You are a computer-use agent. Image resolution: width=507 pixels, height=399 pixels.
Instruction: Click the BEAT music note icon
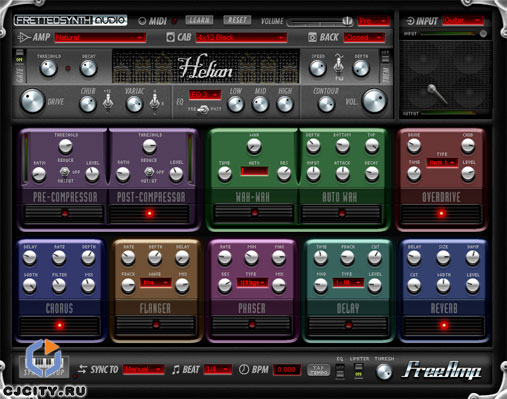[x=176, y=369]
